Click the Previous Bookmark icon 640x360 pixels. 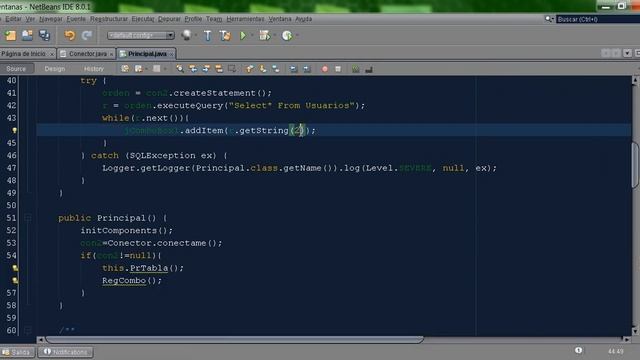point(250,69)
